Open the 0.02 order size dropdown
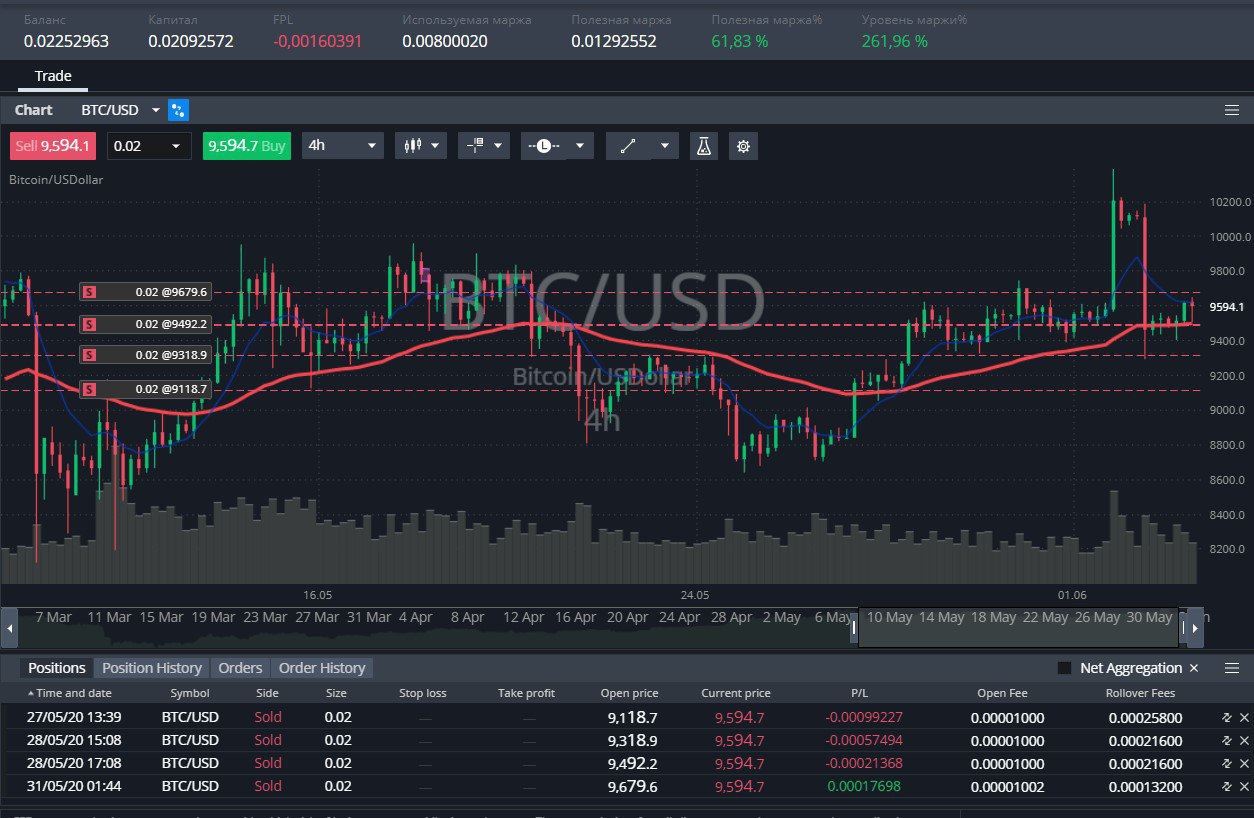Screen dimensions: 1254x818 (x=149, y=146)
